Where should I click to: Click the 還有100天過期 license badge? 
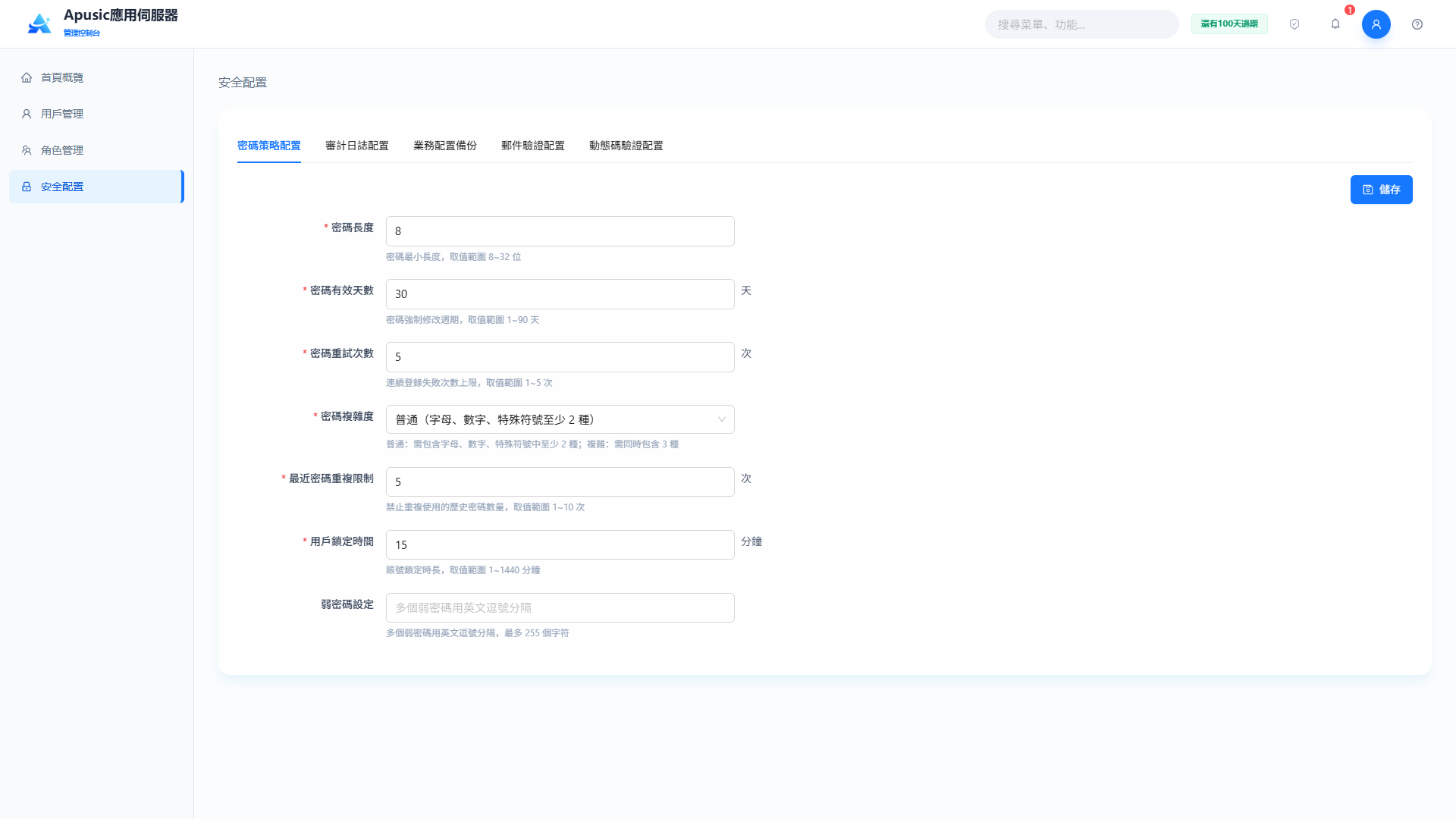click(1229, 24)
